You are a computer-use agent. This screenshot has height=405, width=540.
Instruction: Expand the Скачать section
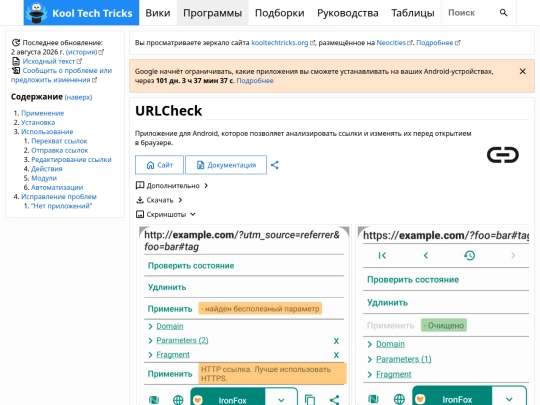(x=159, y=200)
